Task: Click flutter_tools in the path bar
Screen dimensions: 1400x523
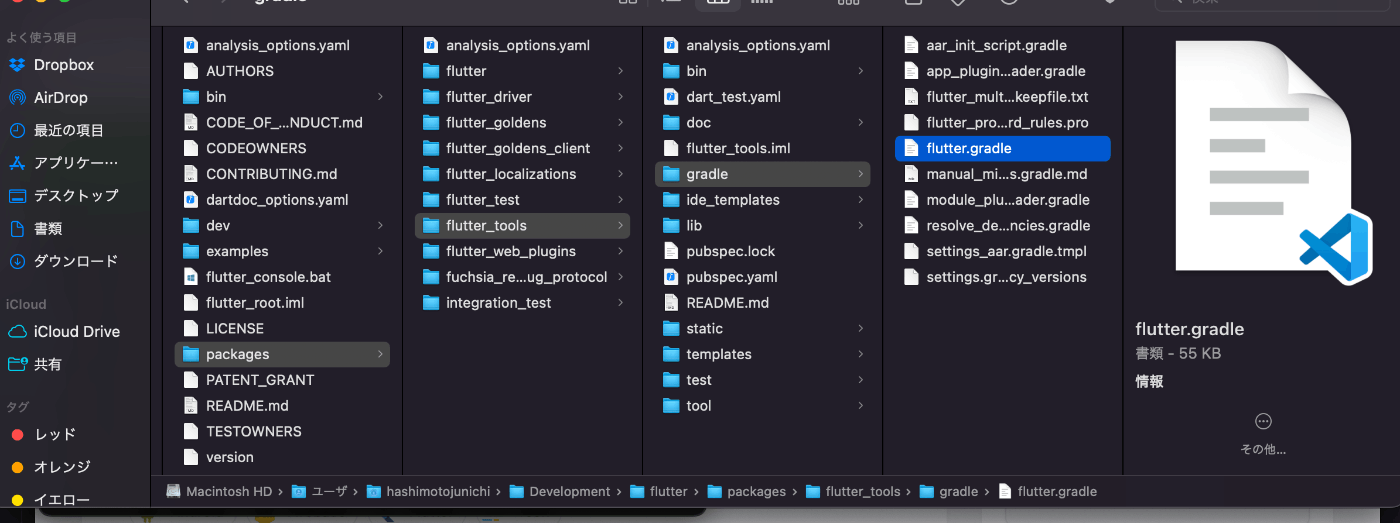Action: [x=852, y=492]
